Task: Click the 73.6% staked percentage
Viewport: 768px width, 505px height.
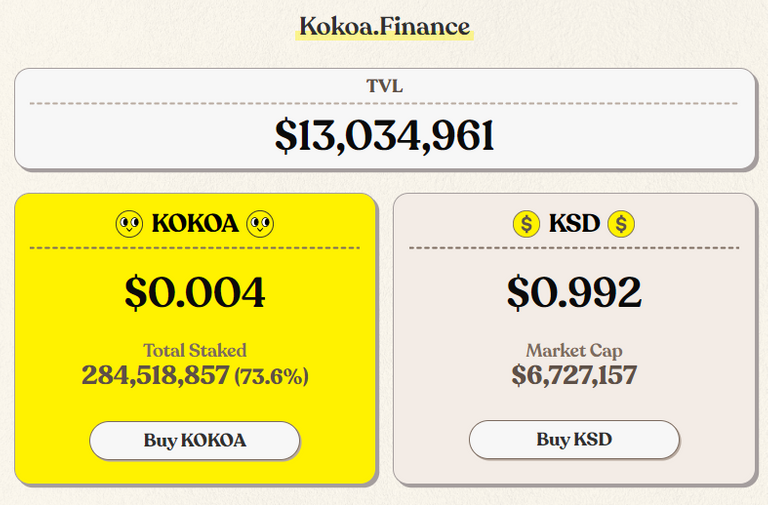Action: (x=271, y=376)
